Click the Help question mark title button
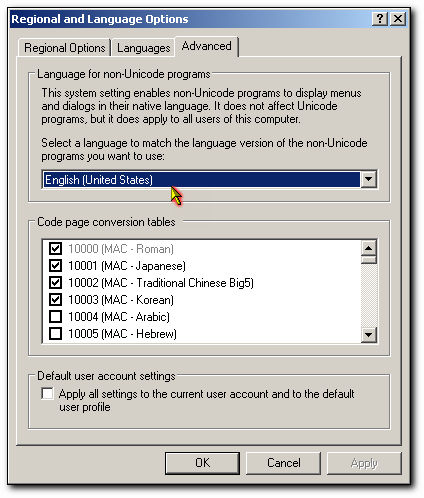This screenshot has width=424, height=498. coord(380,19)
